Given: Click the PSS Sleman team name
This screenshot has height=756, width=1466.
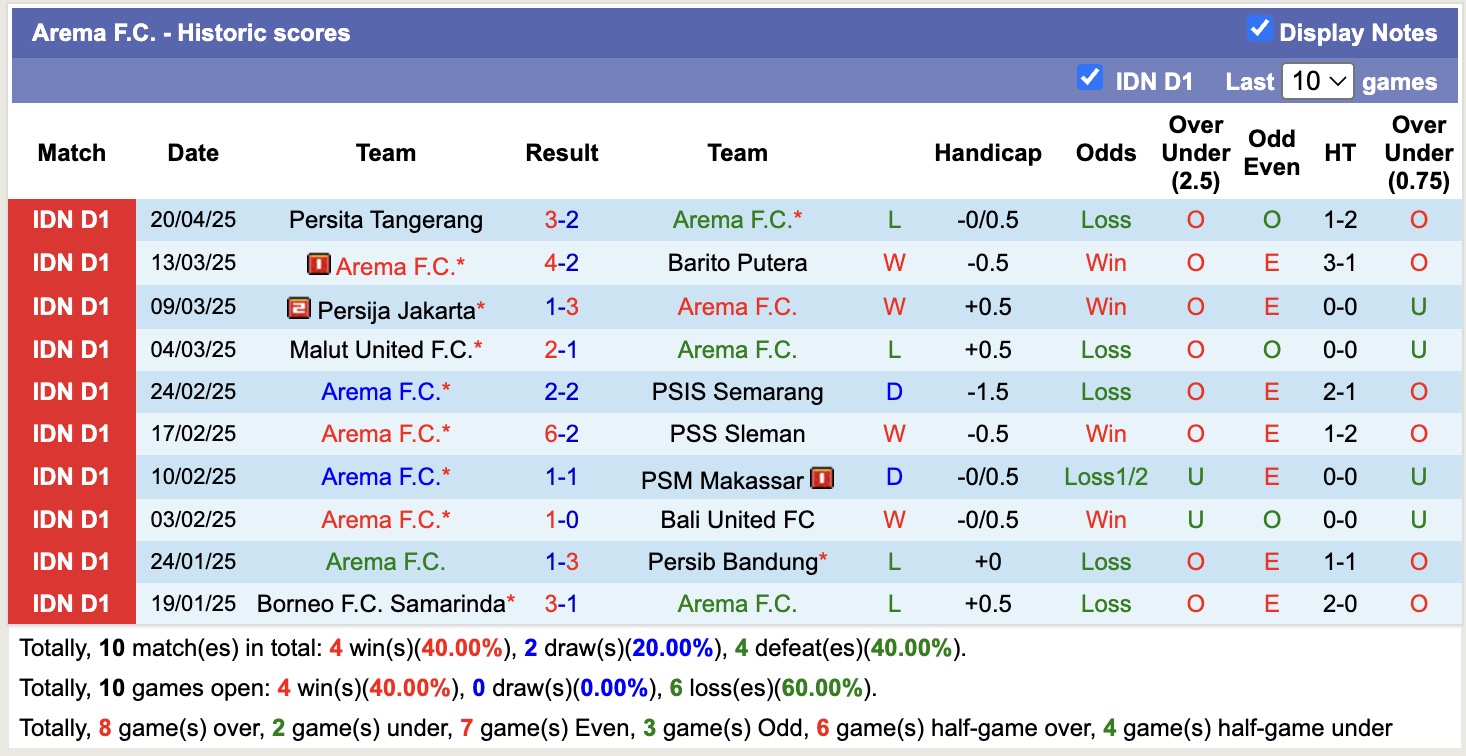Looking at the screenshot, I should [737, 434].
